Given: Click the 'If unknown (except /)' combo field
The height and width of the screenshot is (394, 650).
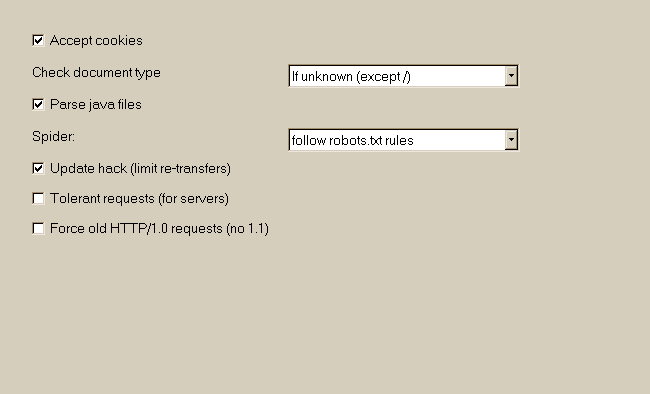Looking at the screenshot, I should (403, 76).
